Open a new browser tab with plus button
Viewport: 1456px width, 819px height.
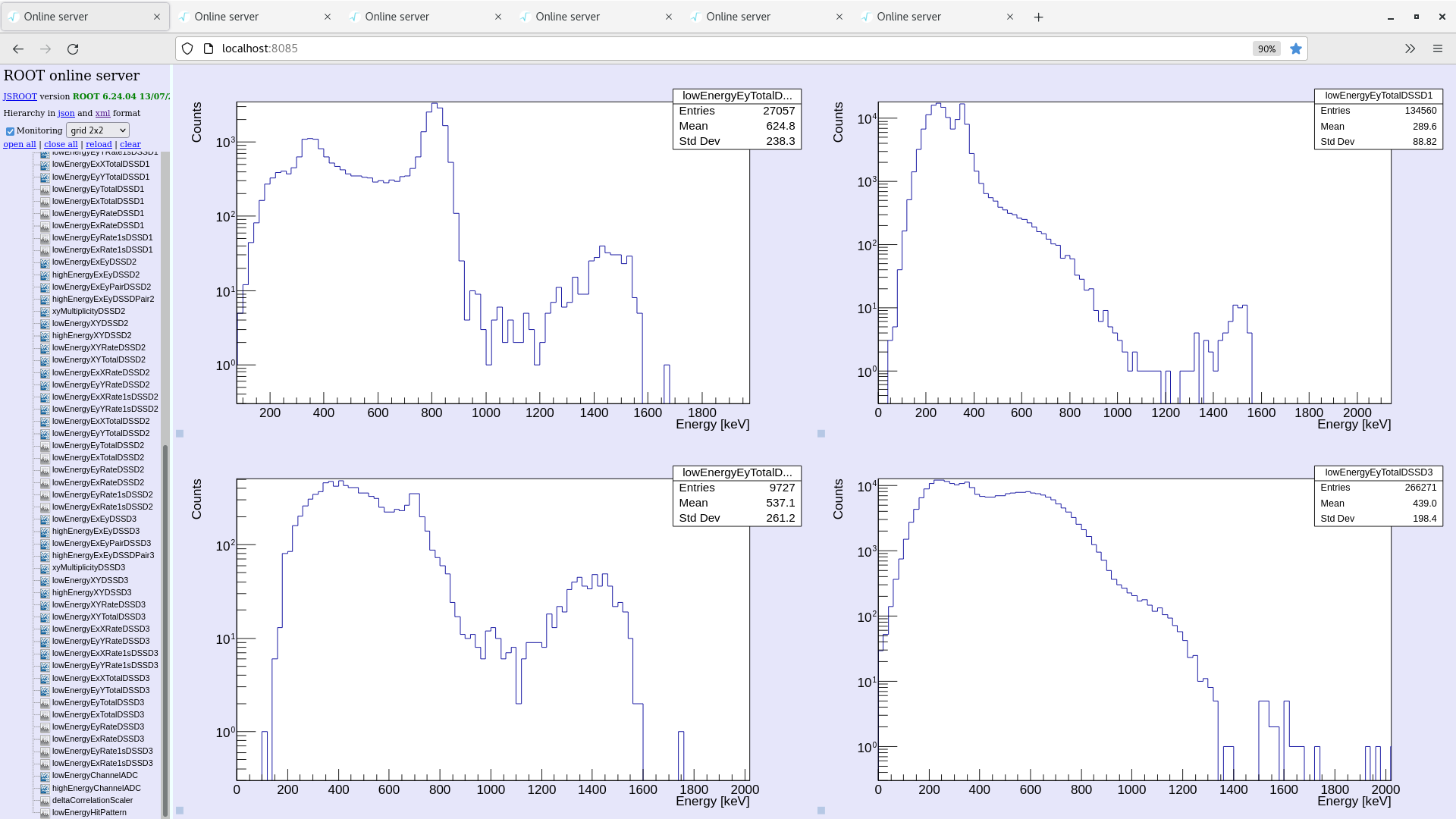click(1038, 16)
